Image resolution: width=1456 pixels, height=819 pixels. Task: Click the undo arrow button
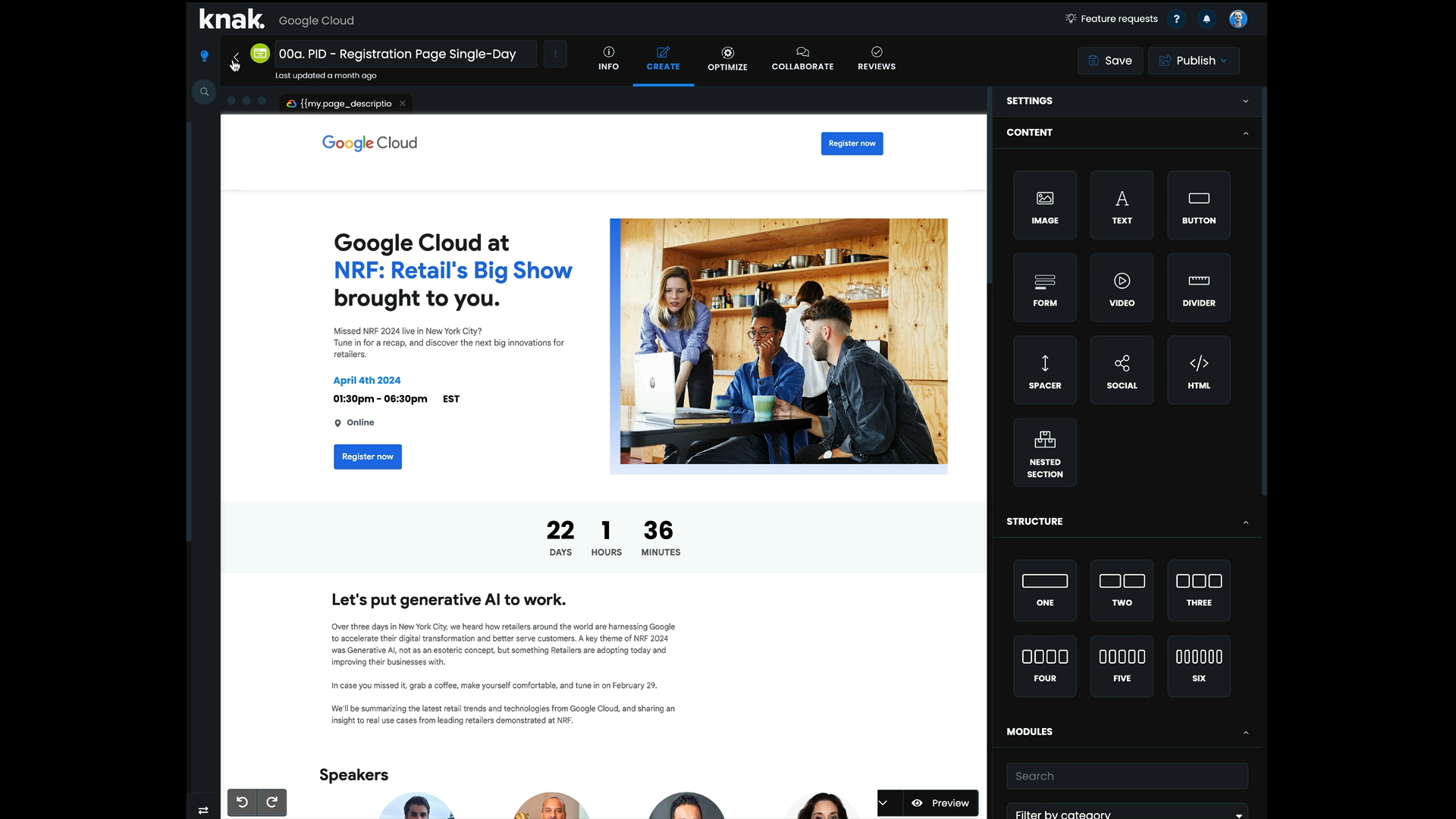click(x=242, y=802)
